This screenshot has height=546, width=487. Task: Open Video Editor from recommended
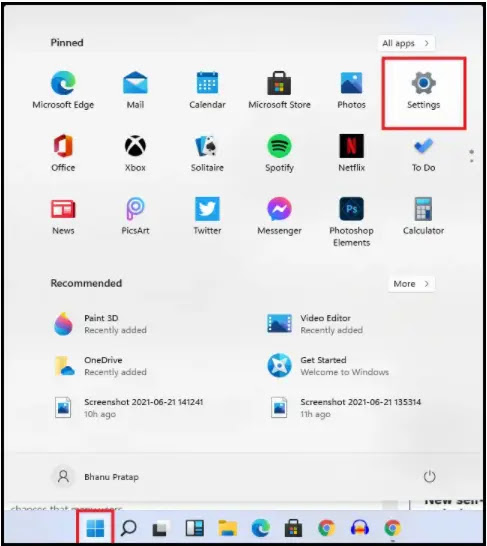[x=315, y=324]
